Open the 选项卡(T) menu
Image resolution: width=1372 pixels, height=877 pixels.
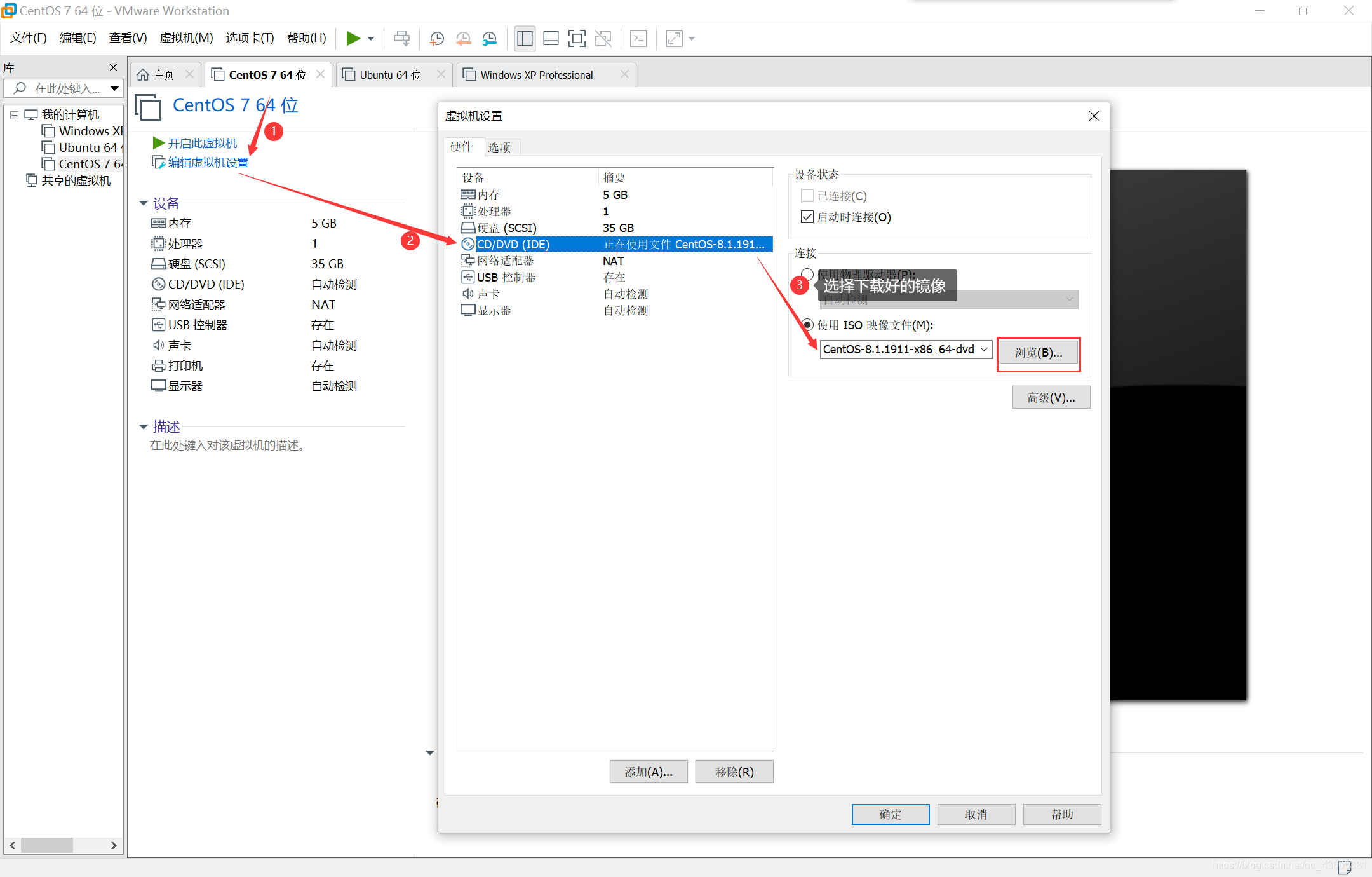[x=250, y=38]
